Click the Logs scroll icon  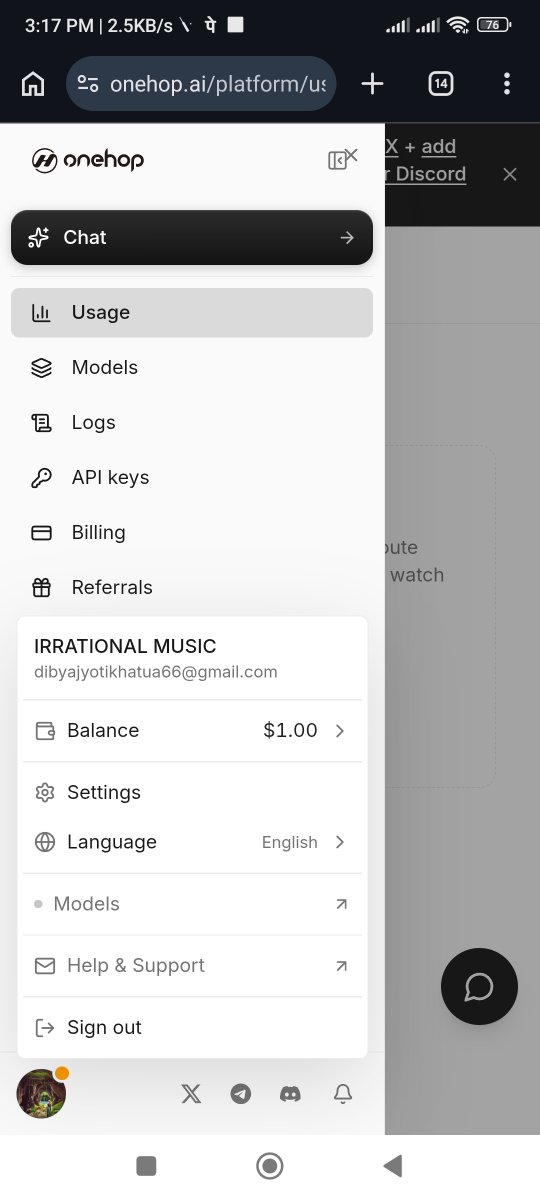[x=41, y=422]
